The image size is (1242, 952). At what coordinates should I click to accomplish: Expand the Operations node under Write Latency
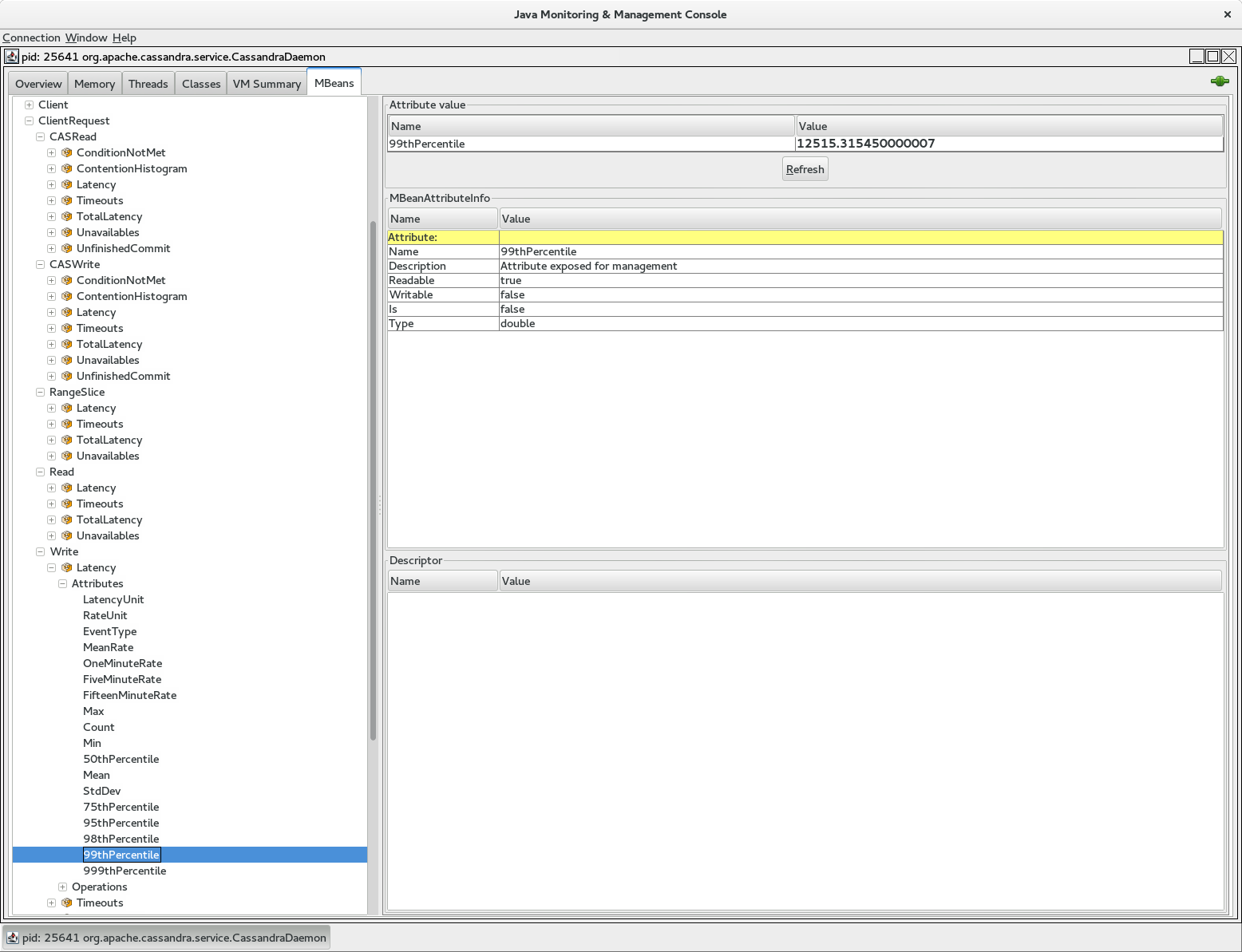tap(62, 887)
